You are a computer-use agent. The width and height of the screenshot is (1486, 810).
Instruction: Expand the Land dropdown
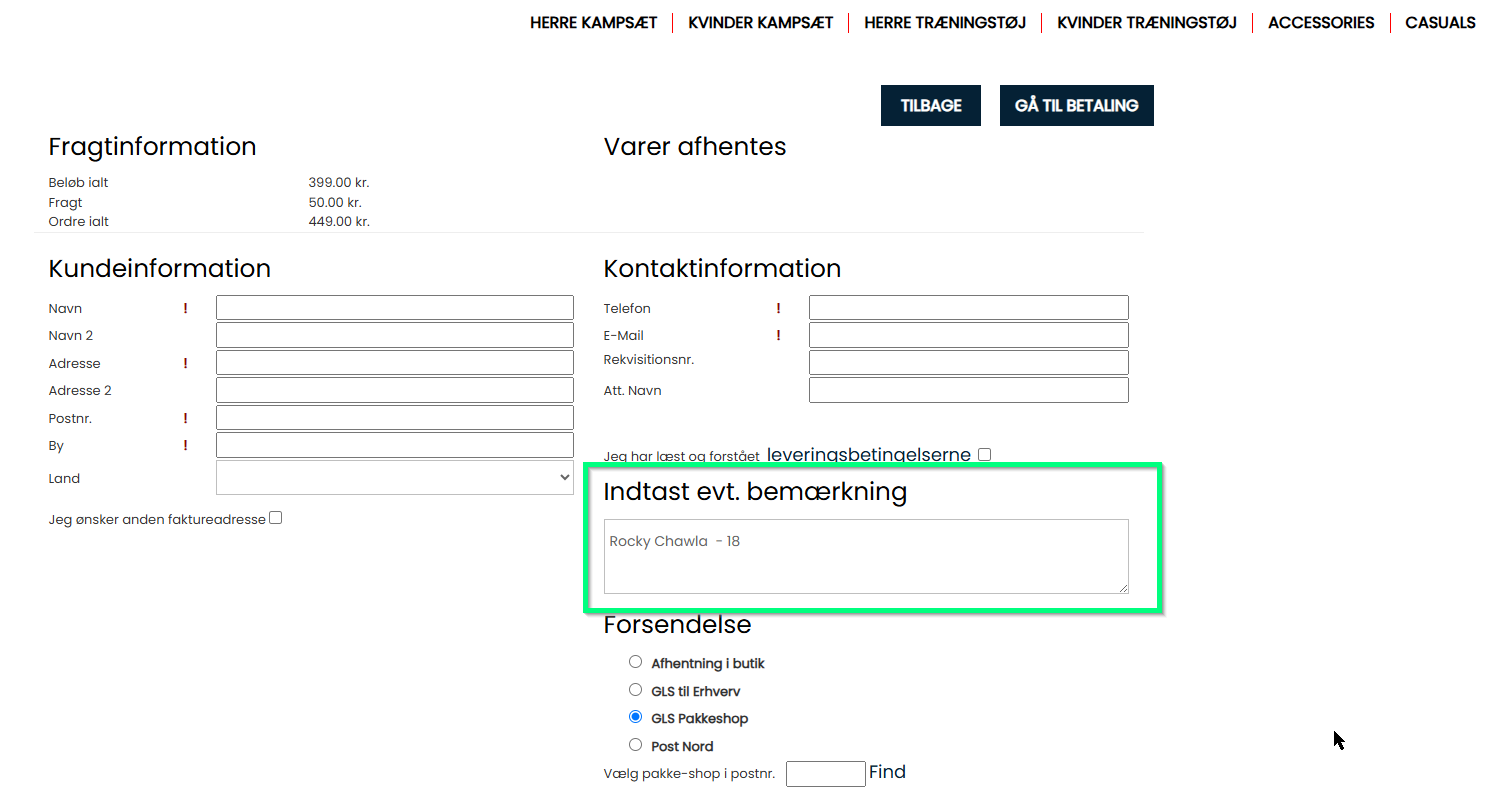[x=395, y=478]
